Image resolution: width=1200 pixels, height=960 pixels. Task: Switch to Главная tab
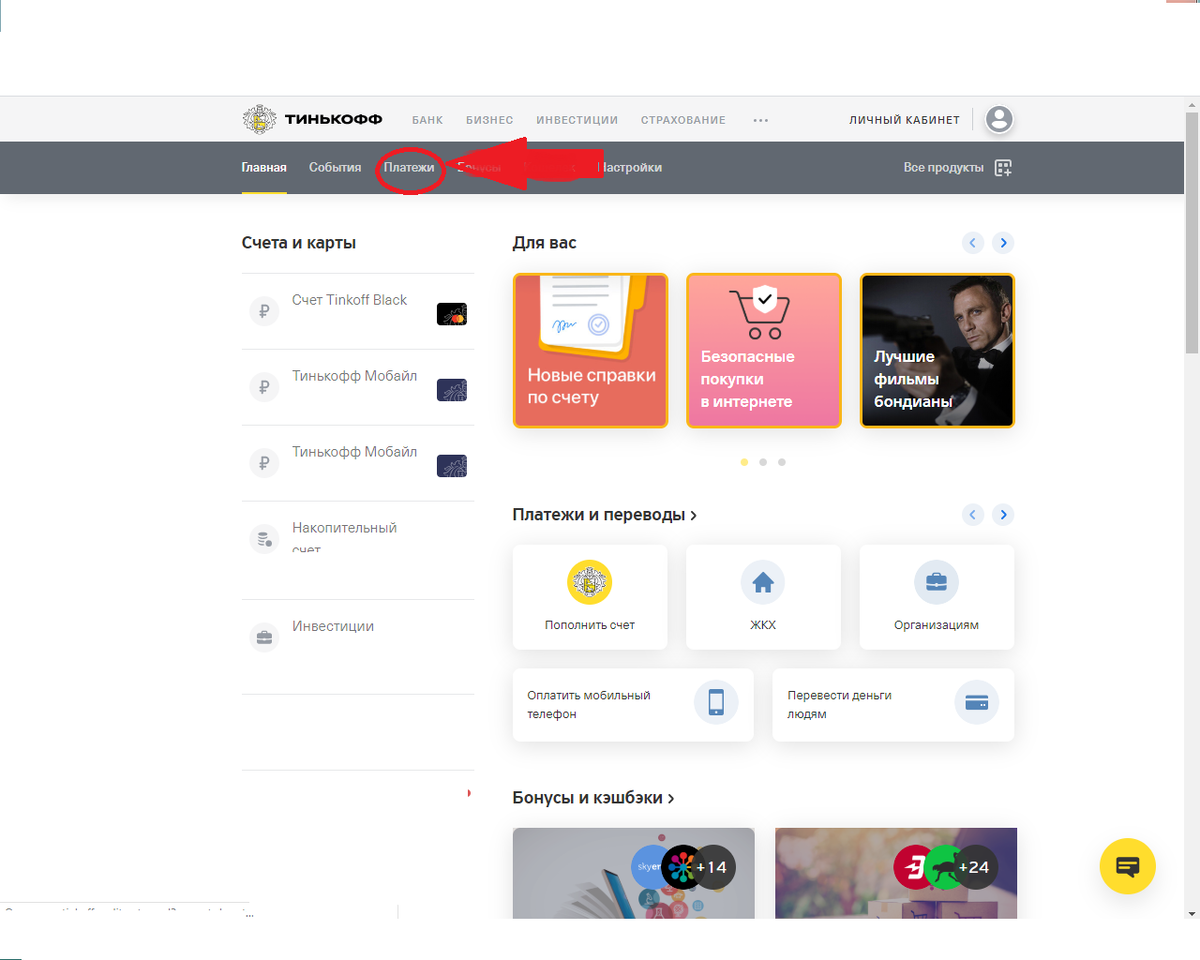pos(264,168)
